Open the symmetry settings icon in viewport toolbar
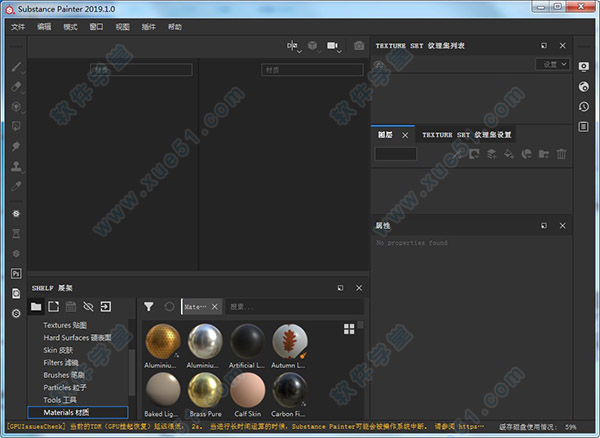This screenshot has height=438, width=600. 292,46
